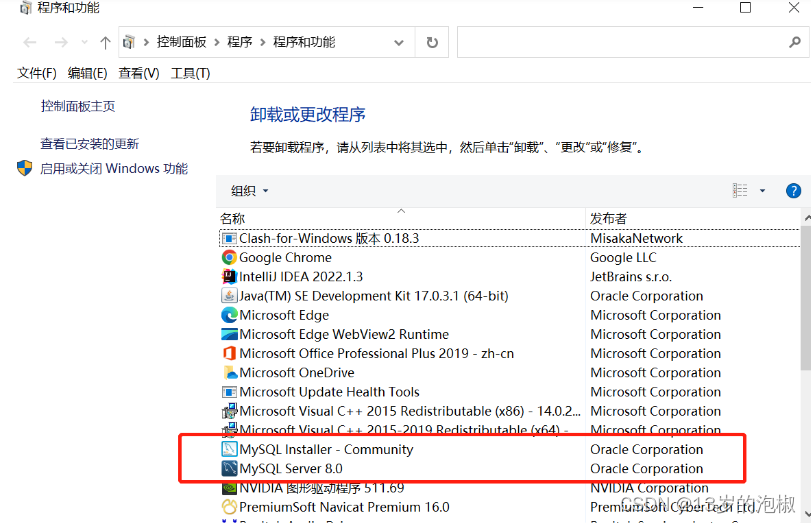
Task: Open the 编辑(E) menu
Action: [87, 73]
